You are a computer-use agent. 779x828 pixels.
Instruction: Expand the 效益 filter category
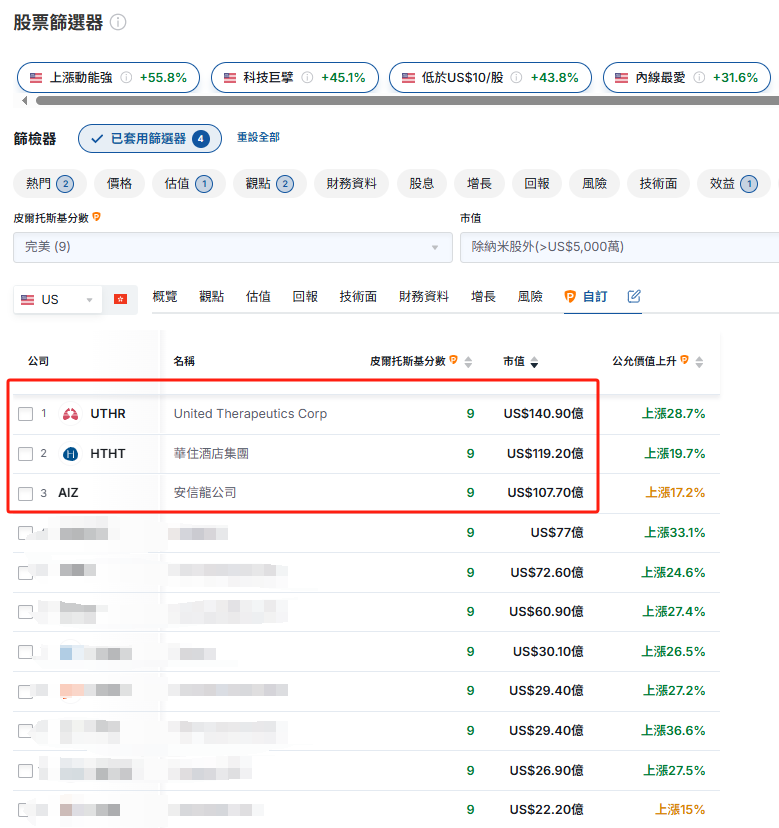pos(734,184)
